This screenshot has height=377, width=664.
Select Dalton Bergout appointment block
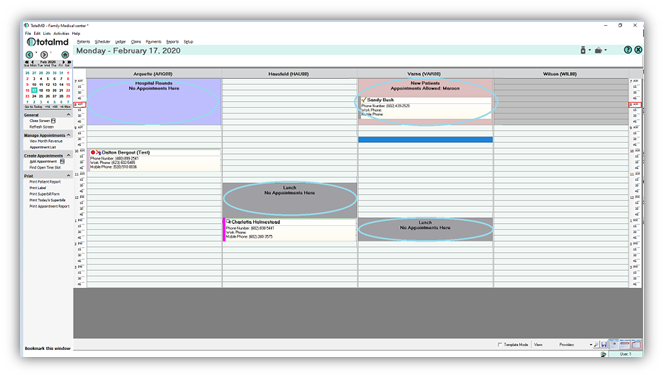(x=154, y=160)
